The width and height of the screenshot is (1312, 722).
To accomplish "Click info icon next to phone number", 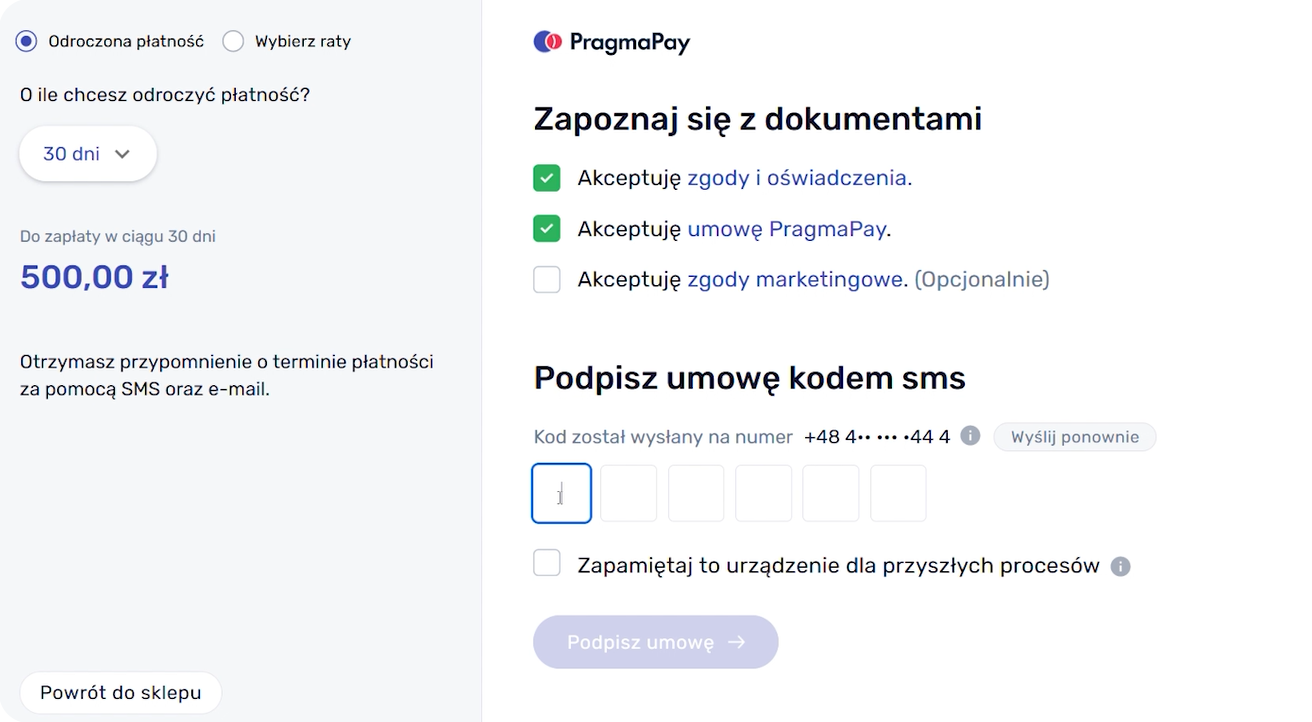I will pyautogui.click(x=969, y=436).
